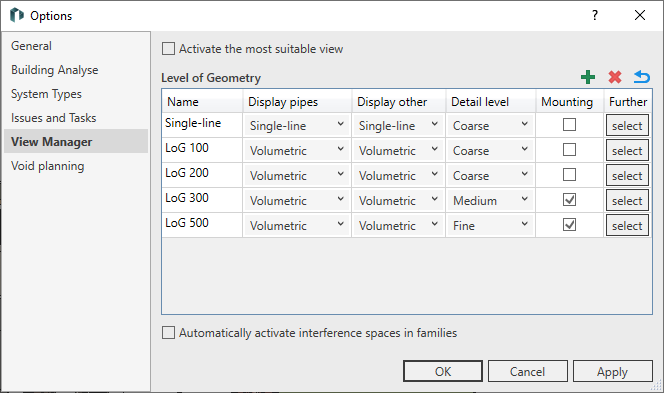This screenshot has width=664, height=393.
Task: Click the Detail level column header
Action: tap(490, 102)
